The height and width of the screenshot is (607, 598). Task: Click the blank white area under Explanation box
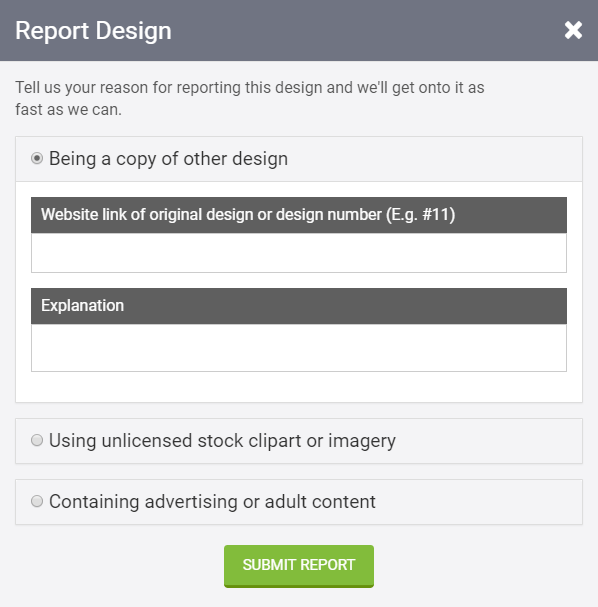point(299,387)
